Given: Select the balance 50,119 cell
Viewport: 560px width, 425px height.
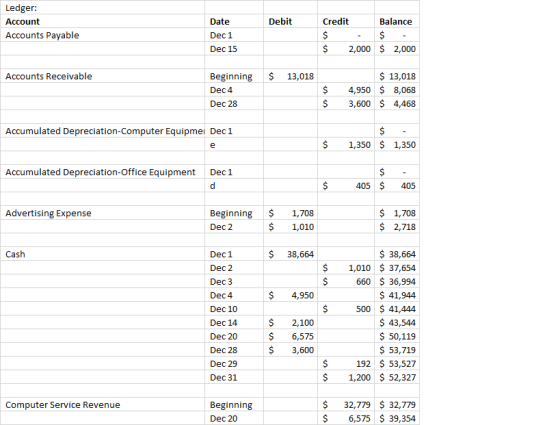Looking at the screenshot, I should pos(397,336).
